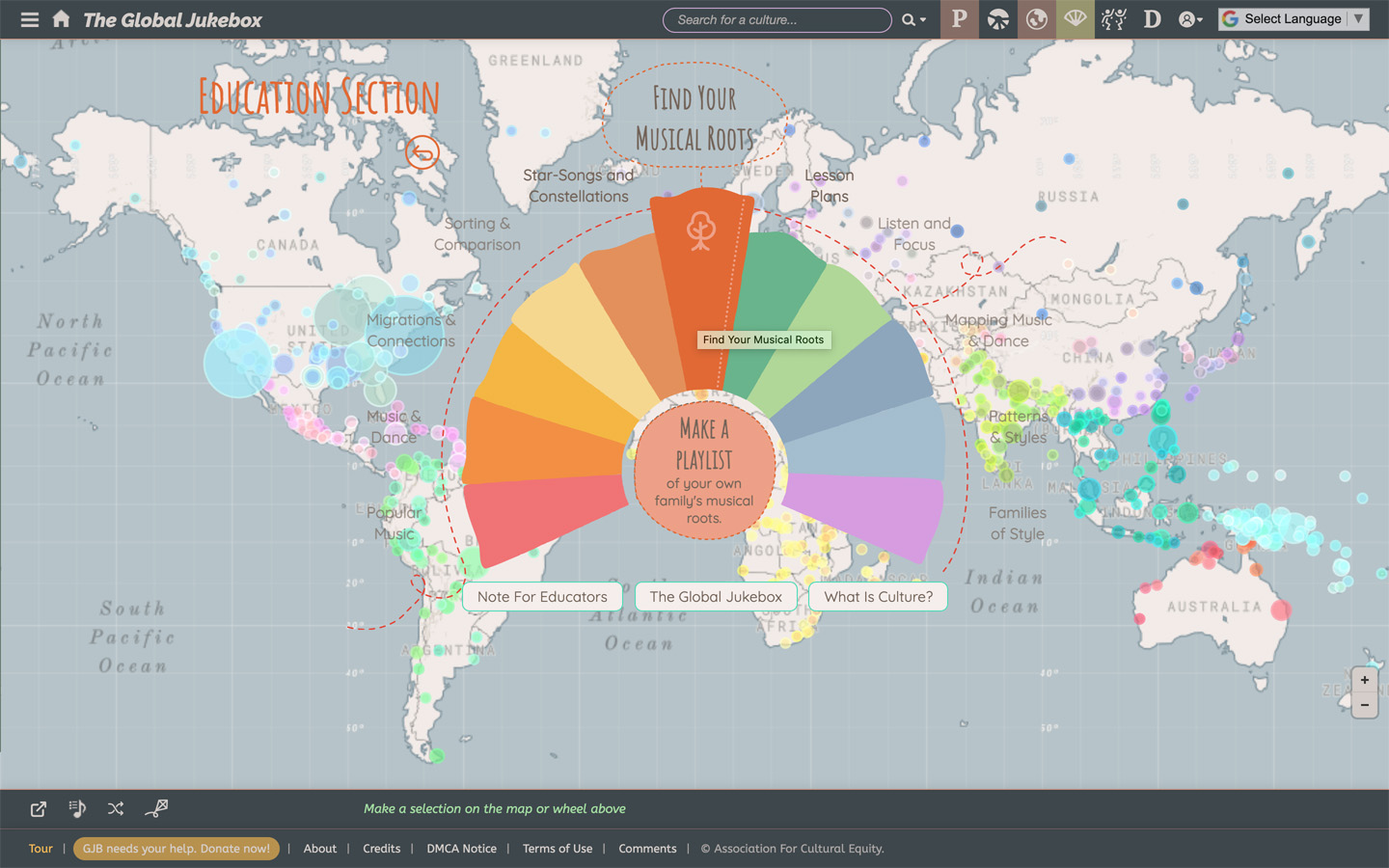Select Star-Songs and Constellations label
Image resolution: width=1389 pixels, height=868 pixels.
(579, 185)
